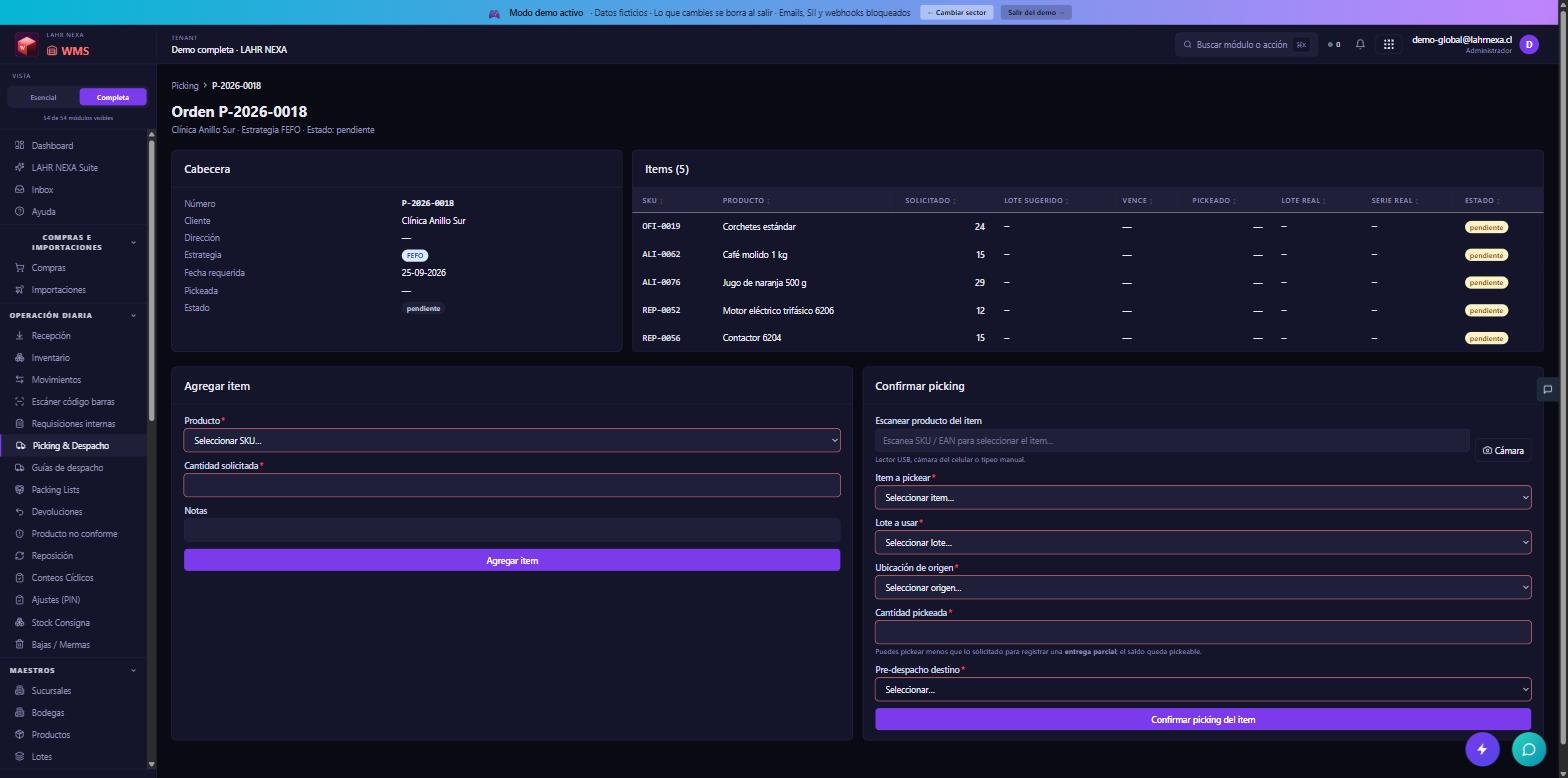1568x778 pixels.
Task: Focus the Escanear producto input
Action: tap(1172, 441)
